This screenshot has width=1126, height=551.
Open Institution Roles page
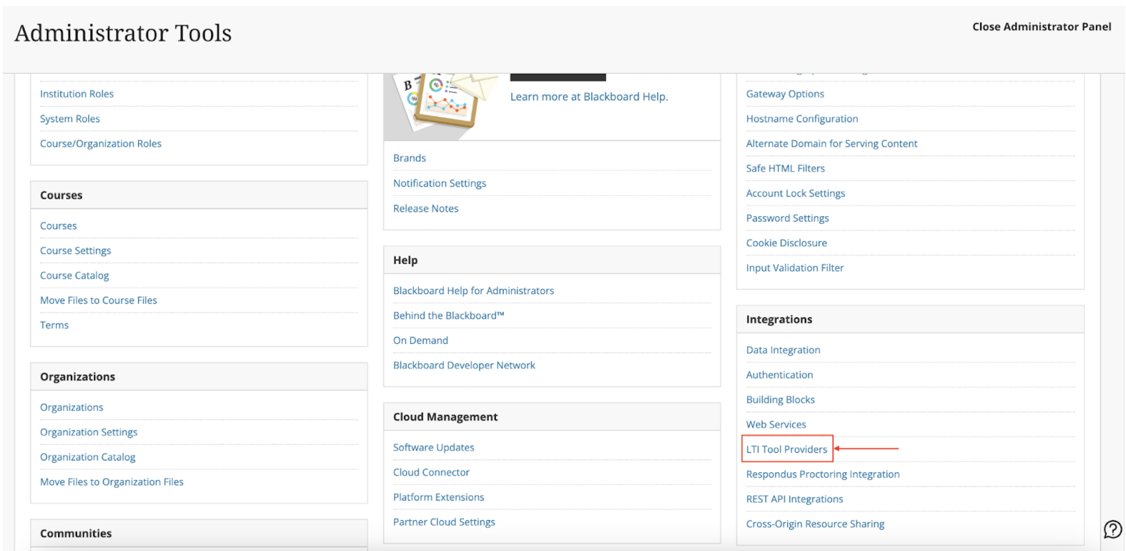pos(77,94)
